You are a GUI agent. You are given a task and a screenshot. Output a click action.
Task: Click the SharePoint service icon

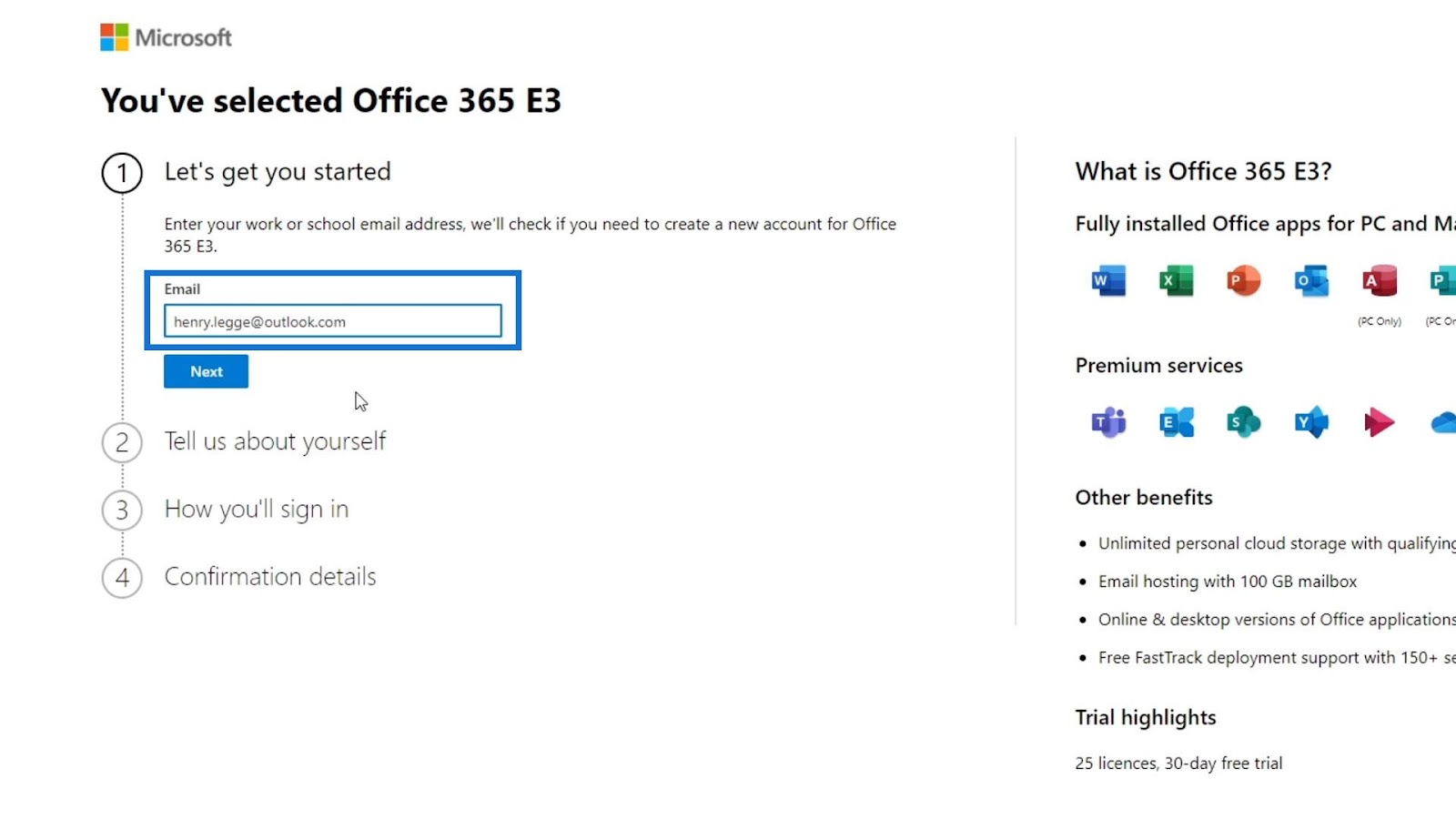(x=1243, y=422)
